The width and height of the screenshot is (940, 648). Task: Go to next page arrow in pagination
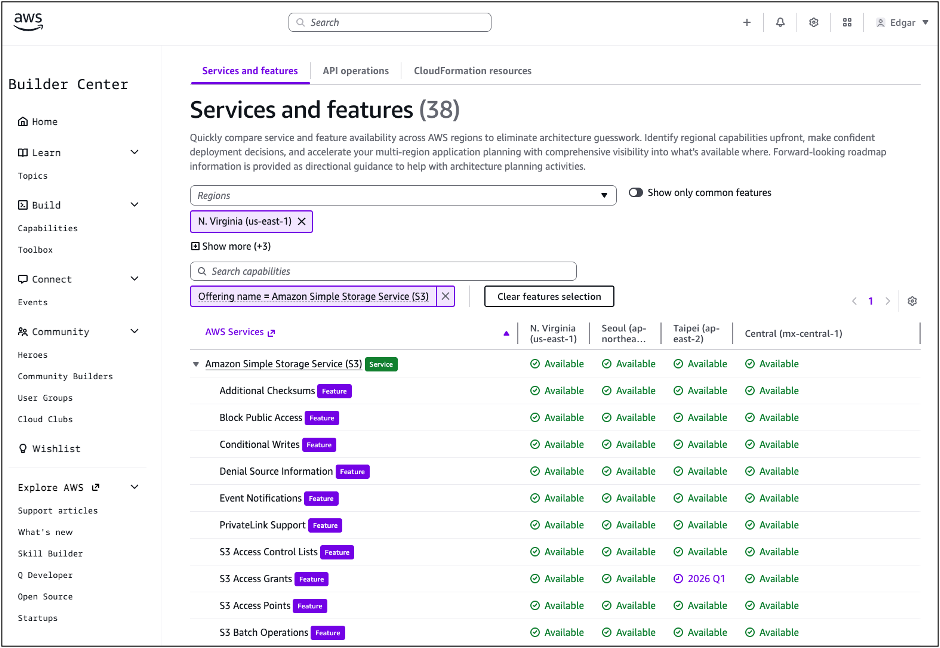pos(887,301)
